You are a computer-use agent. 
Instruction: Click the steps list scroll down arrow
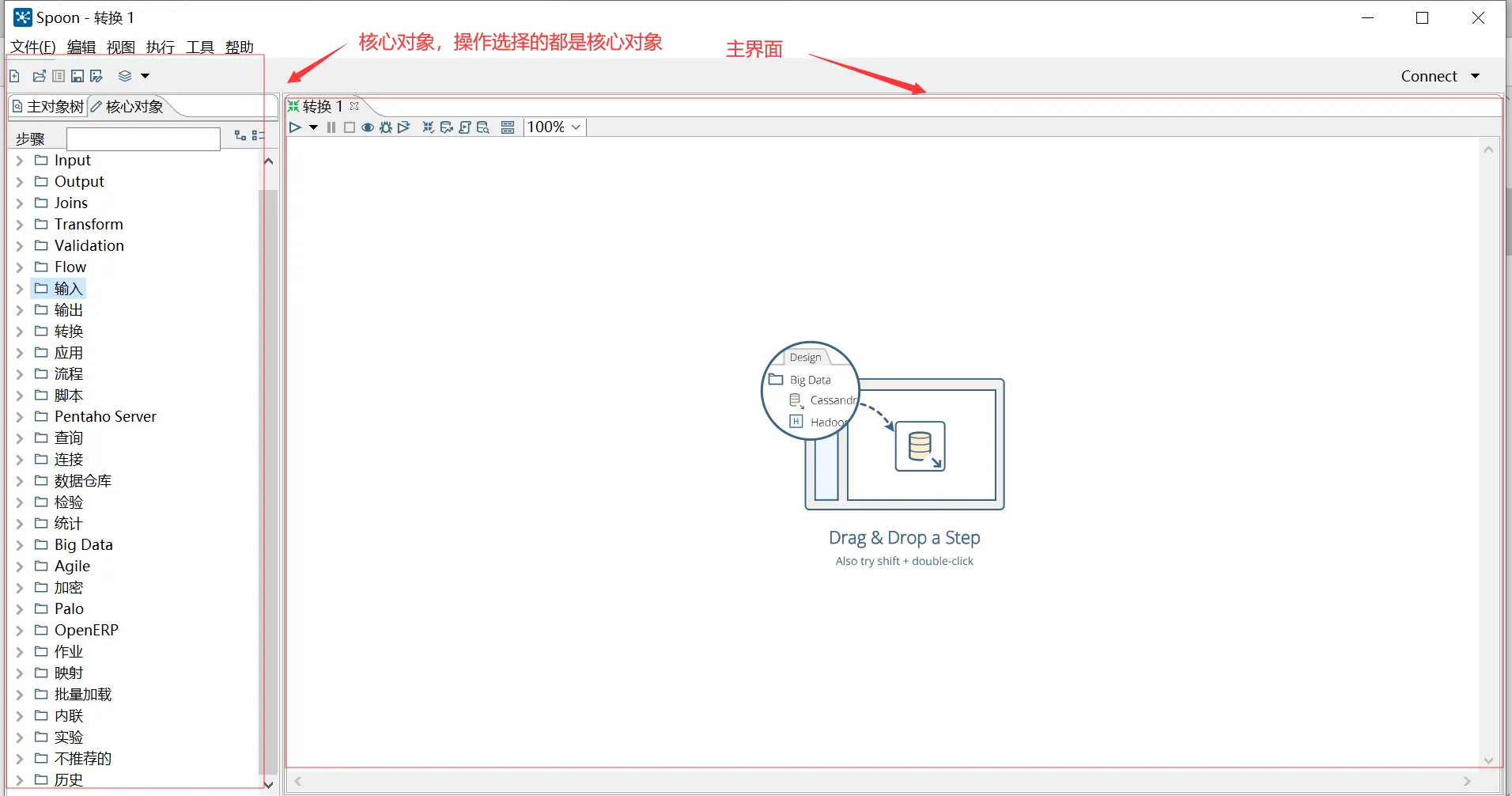[x=268, y=785]
